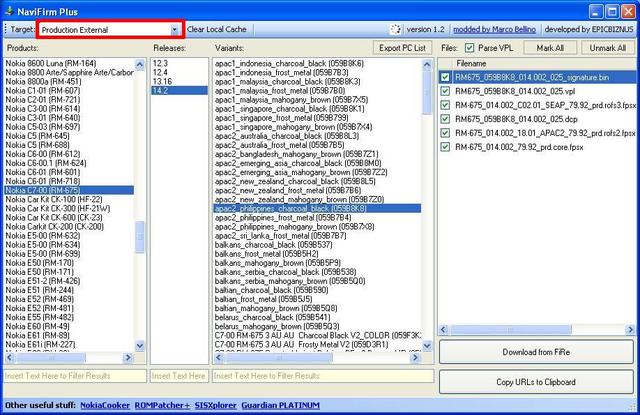Select belarus_mahogany_brown variant
Screen dimensions: 640x415
click(x=317, y=326)
